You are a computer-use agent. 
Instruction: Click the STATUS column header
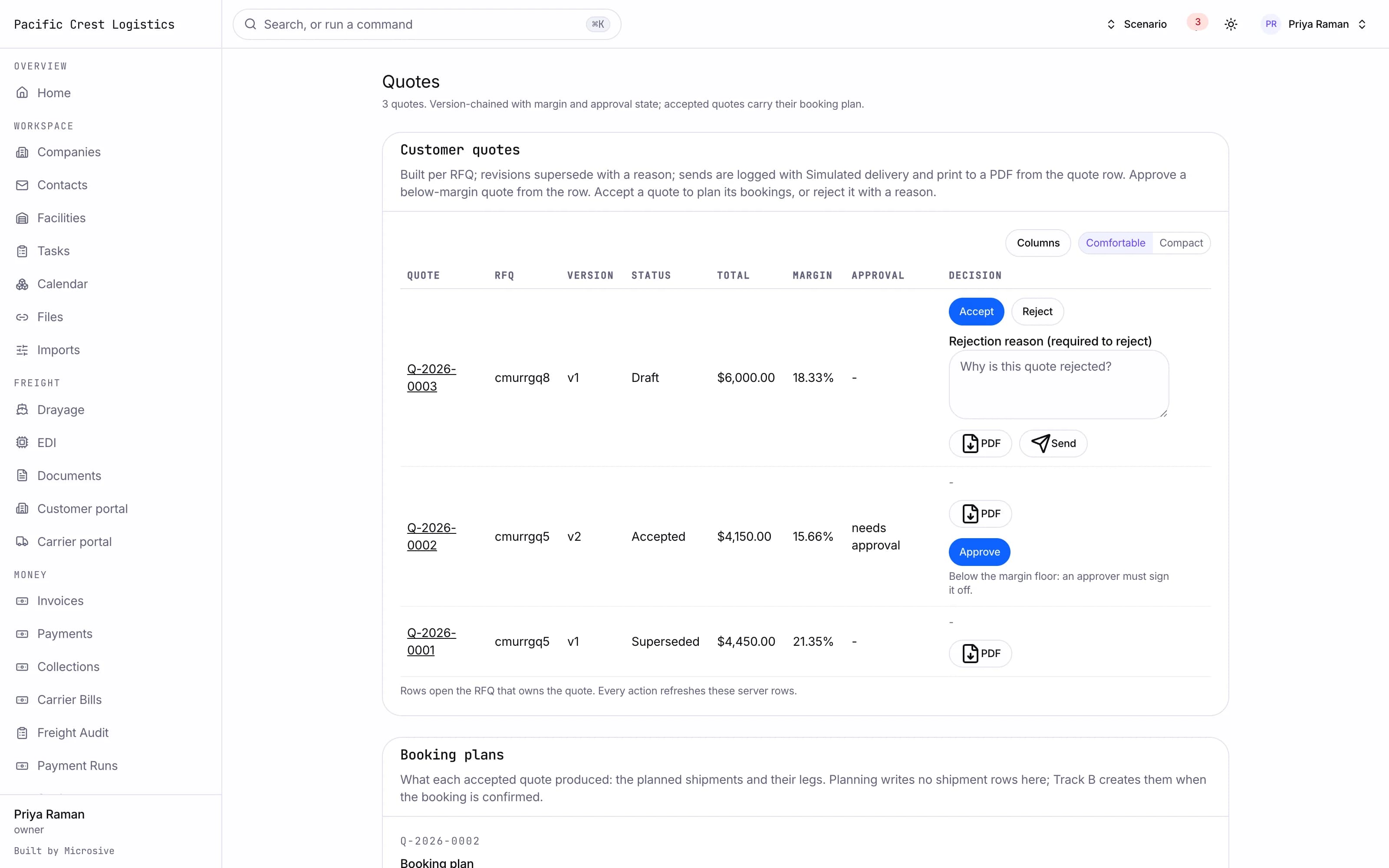651,276
